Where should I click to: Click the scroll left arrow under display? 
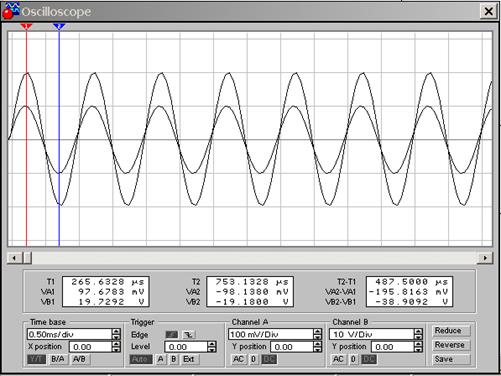tap(14, 258)
